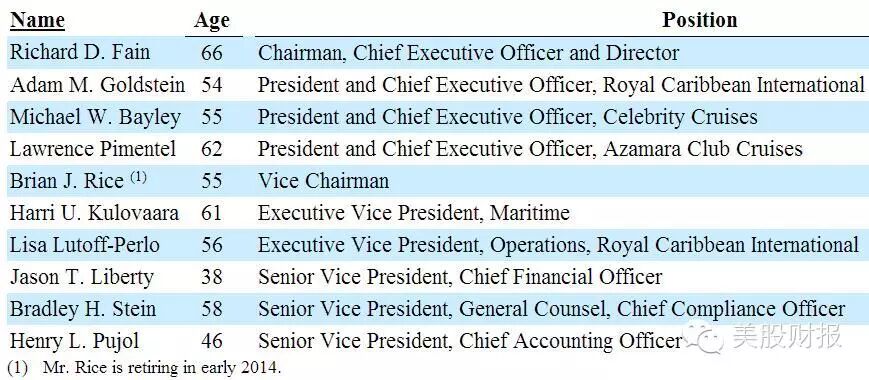Click the Lisa Lutoff-Perlo name
Screen dimensions: 869x380
click(x=85, y=245)
